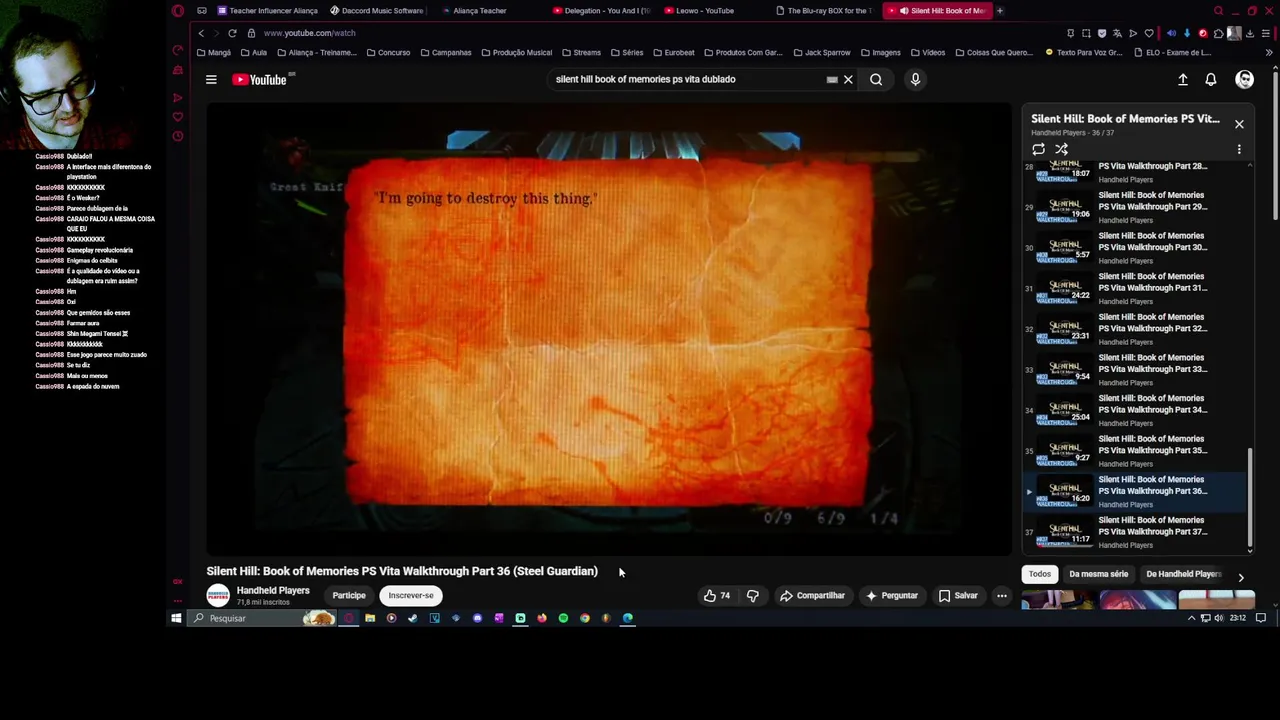Like the video with thumbs up
Screen dimensions: 1280x720
[x=716, y=596]
